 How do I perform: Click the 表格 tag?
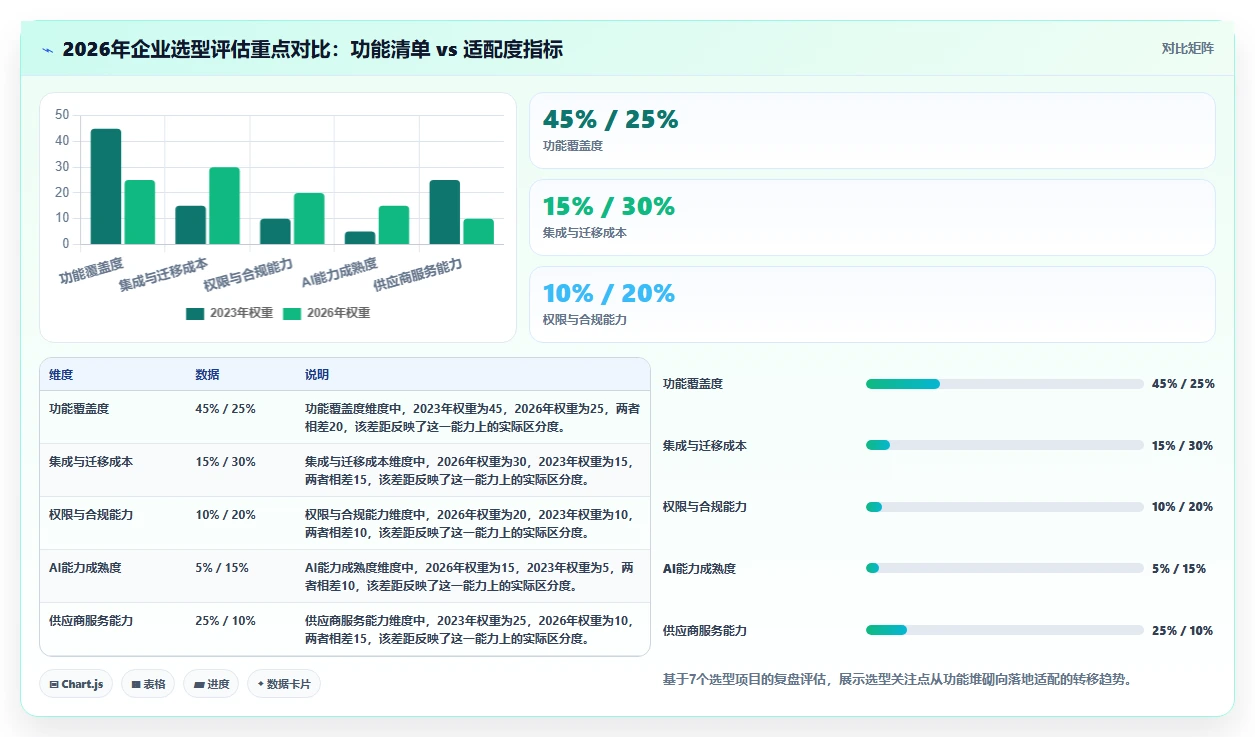(x=148, y=684)
